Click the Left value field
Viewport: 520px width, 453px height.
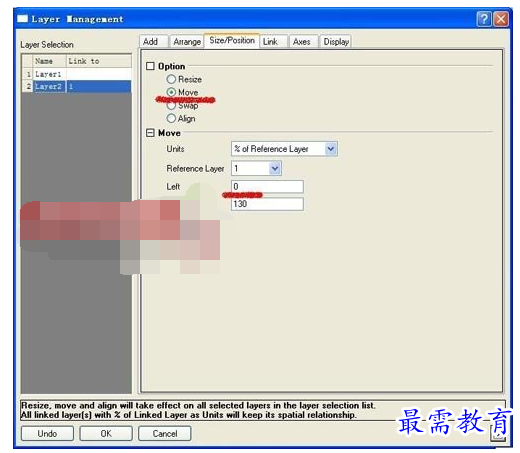pyautogui.click(x=267, y=186)
